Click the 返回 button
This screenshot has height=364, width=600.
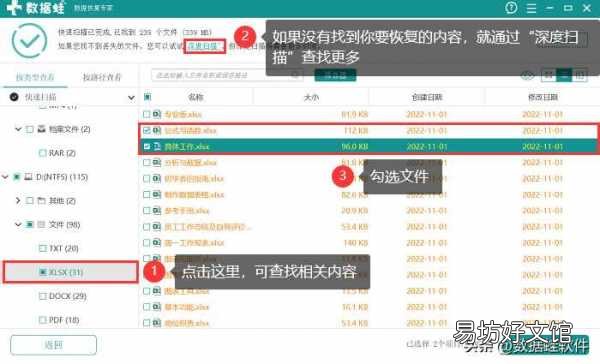[x=54, y=345]
